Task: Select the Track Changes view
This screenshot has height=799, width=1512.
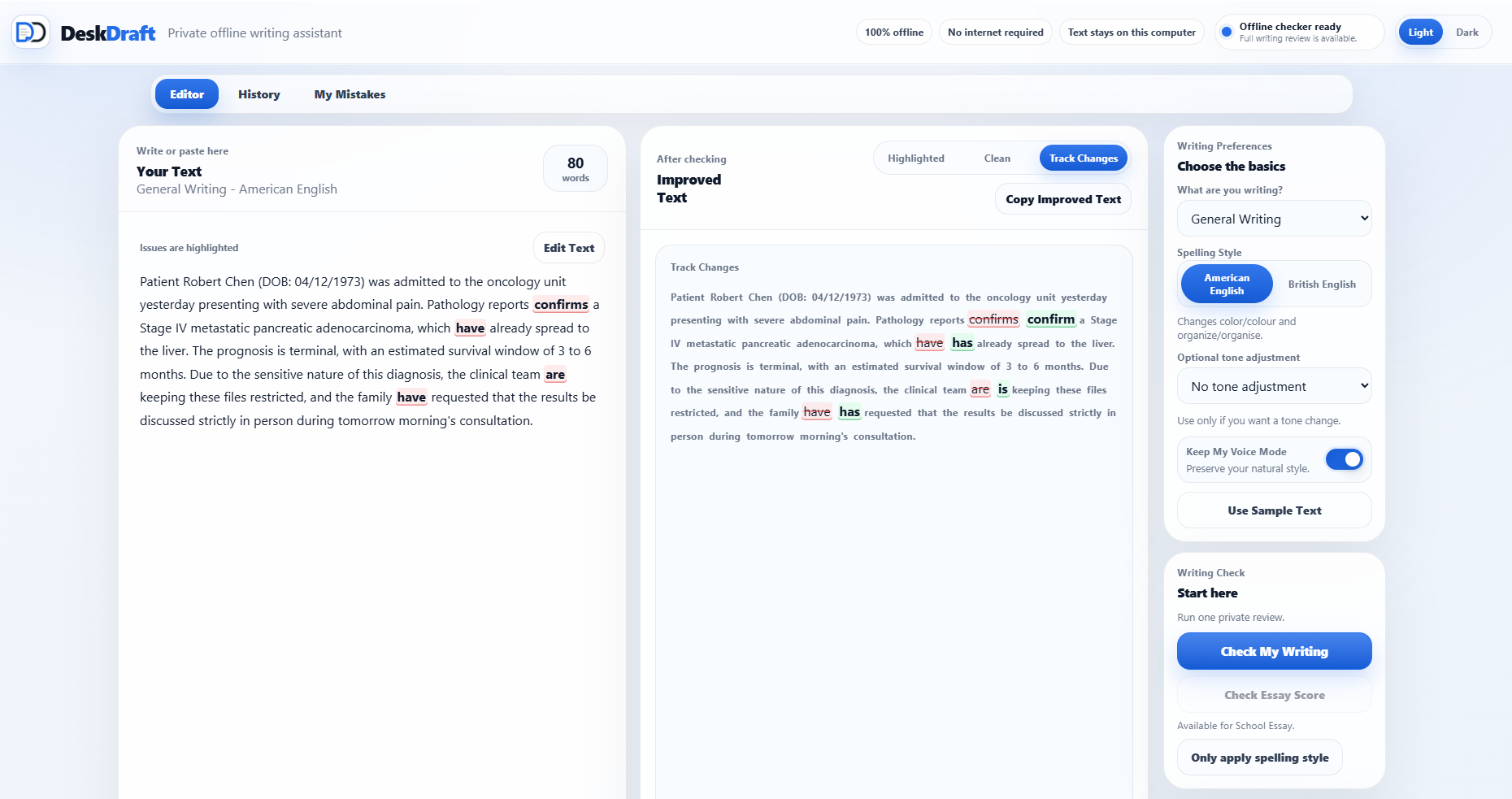Action: pyautogui.click(x=1084, y=158)
